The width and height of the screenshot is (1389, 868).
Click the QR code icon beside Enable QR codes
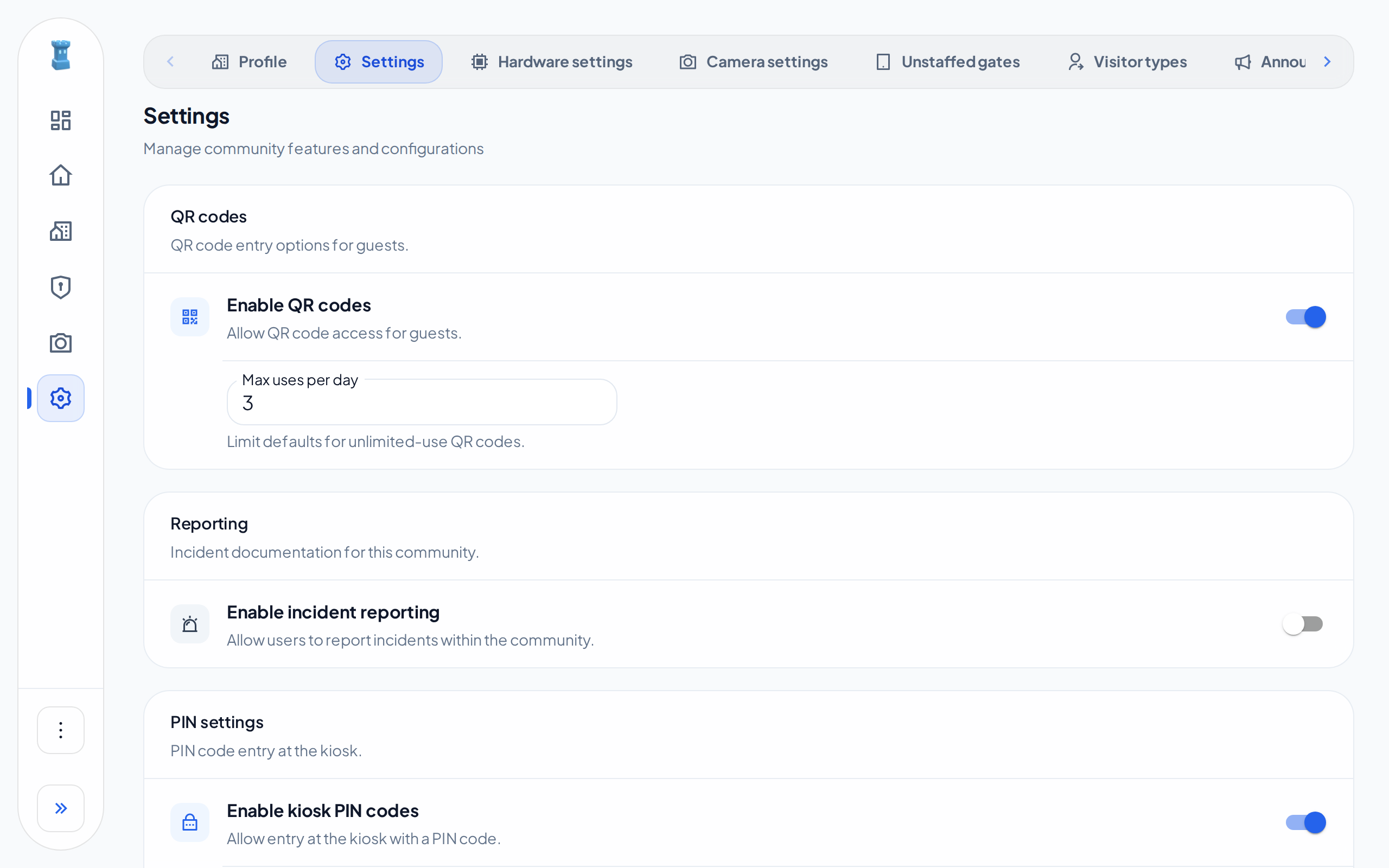coord(189,316)
